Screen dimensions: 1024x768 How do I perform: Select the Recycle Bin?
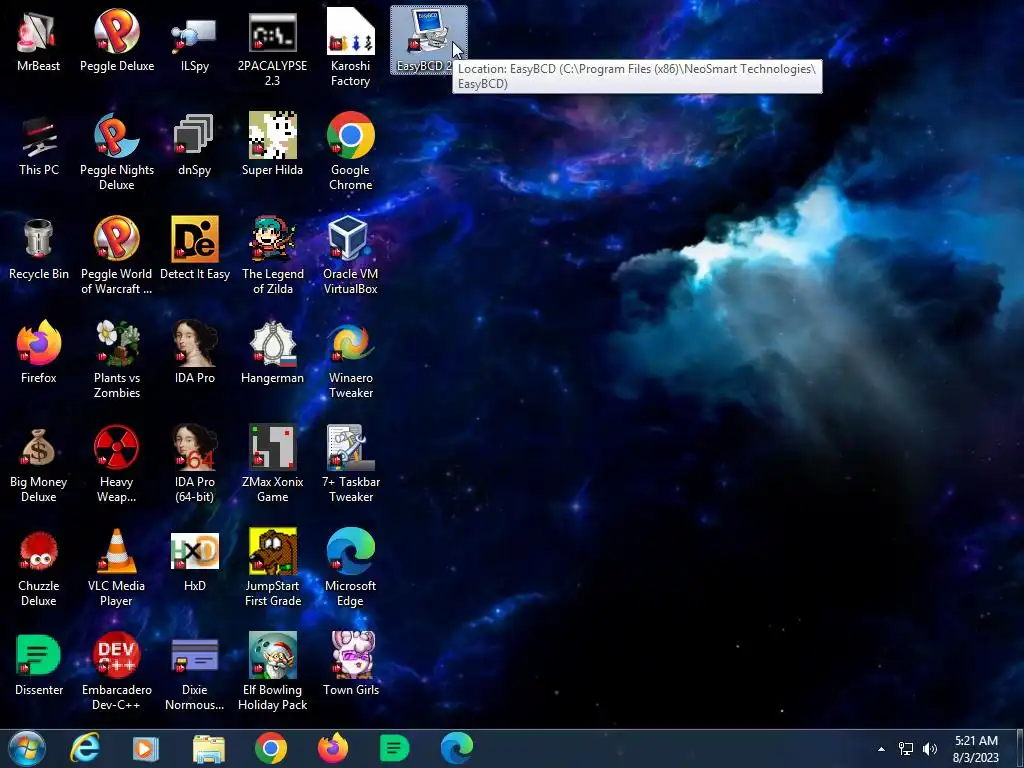coord(39,248)
